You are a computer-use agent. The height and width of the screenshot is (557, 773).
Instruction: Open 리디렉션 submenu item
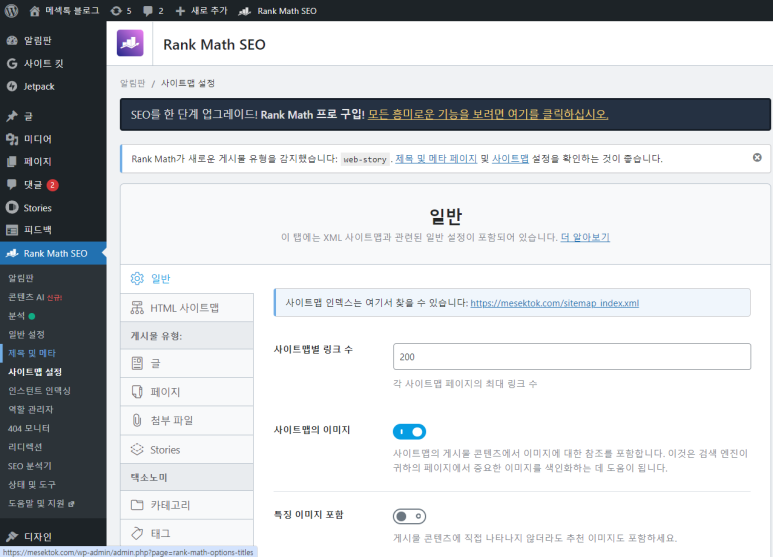click(25, 447)
